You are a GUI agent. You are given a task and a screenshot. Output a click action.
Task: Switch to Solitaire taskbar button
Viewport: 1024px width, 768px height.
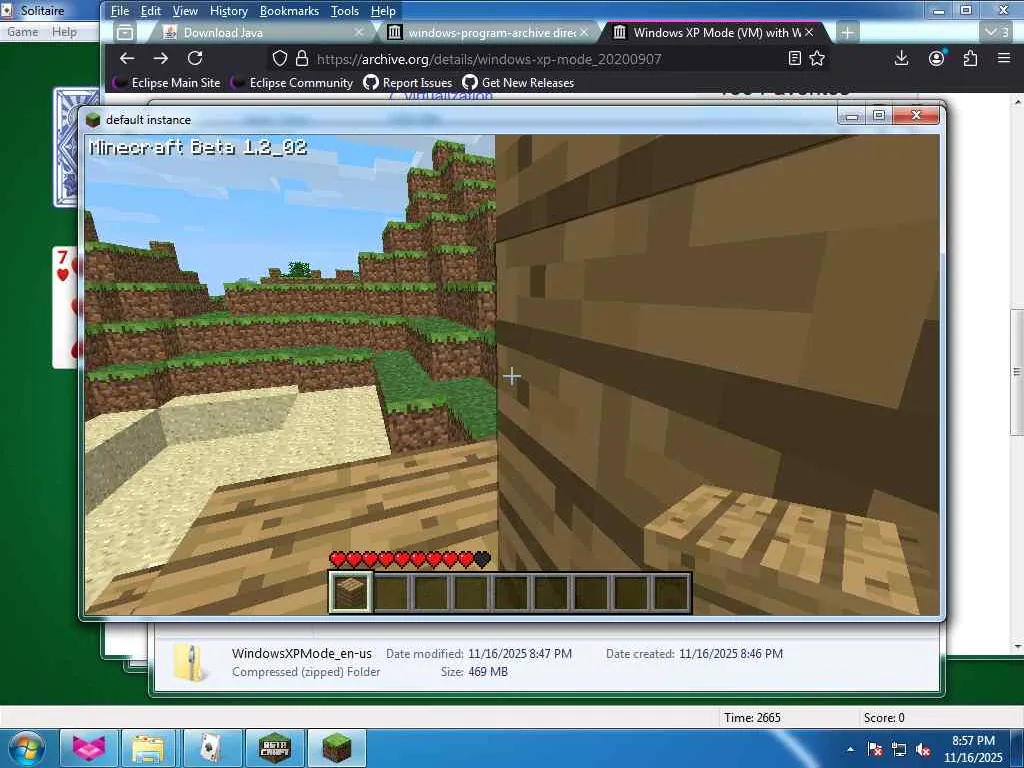pos(212,748)
